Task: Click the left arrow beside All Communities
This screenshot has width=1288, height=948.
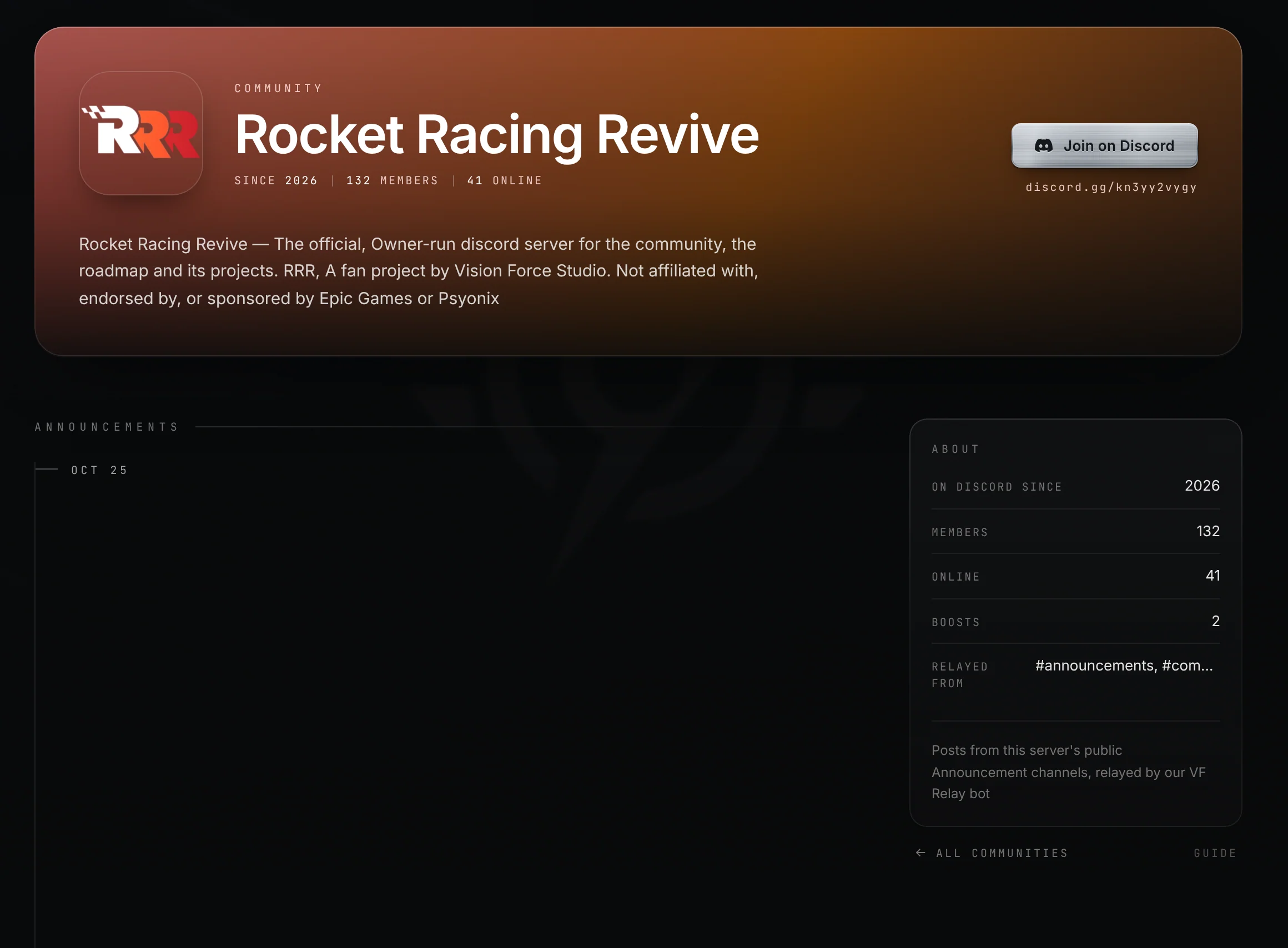Action: [920, 853]
